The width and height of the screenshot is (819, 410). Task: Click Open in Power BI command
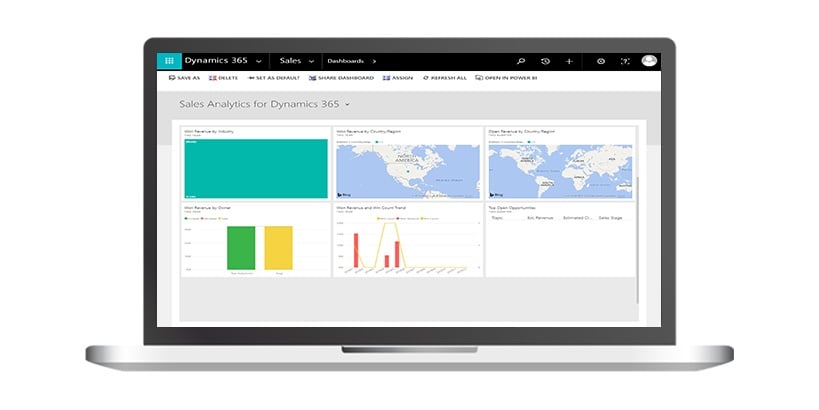click(x=506, y=78)
